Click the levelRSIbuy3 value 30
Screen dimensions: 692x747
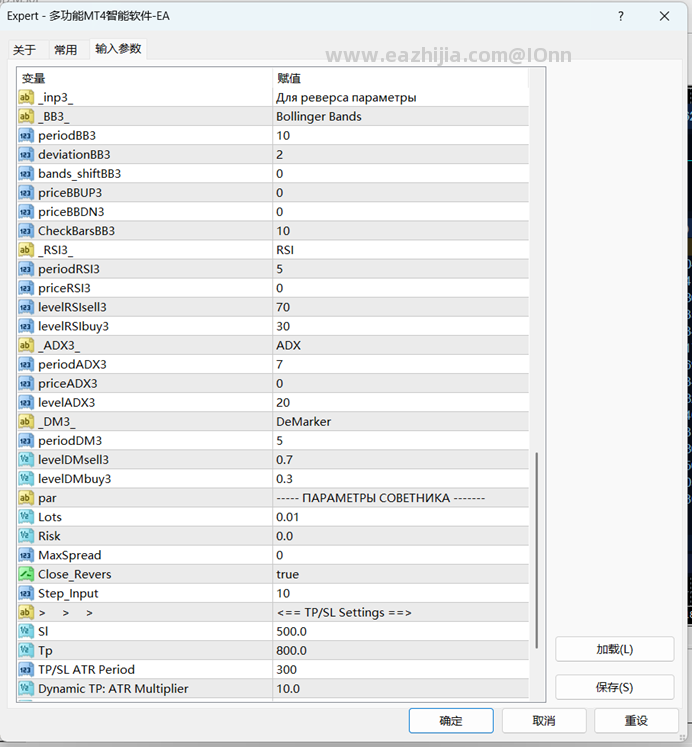click(x=283, y=326)
